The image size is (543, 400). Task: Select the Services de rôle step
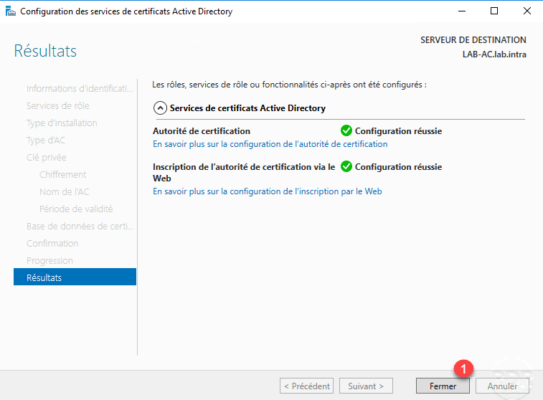[58, 106]
